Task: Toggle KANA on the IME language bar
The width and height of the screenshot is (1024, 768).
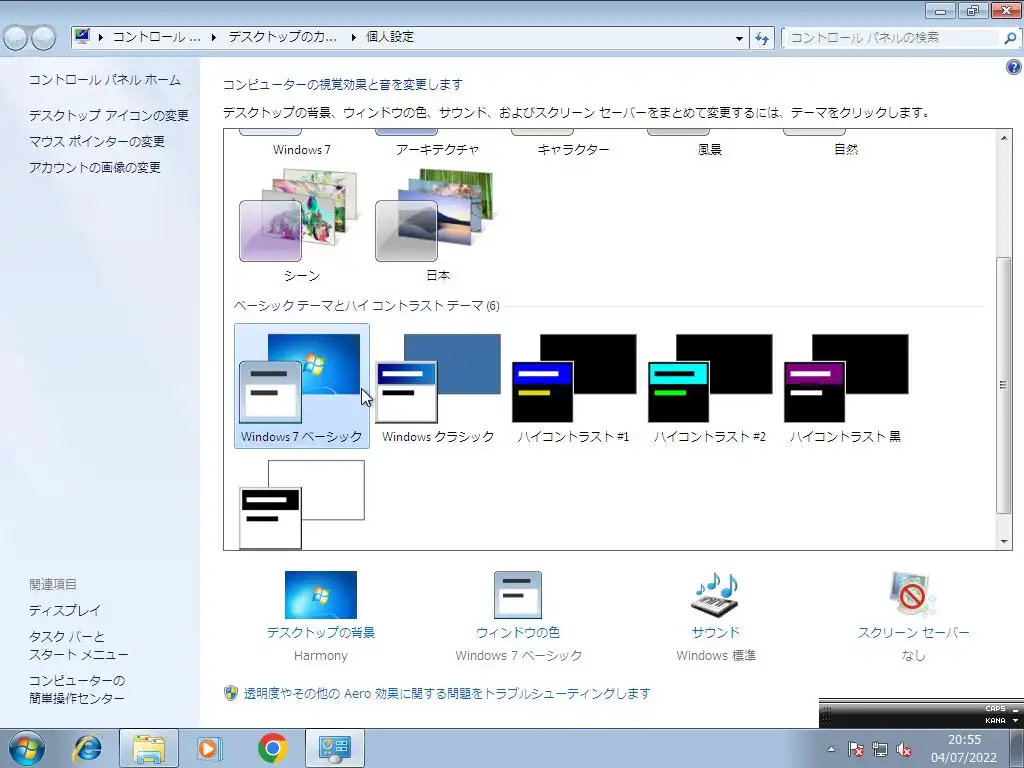Action: pos(995,720)
